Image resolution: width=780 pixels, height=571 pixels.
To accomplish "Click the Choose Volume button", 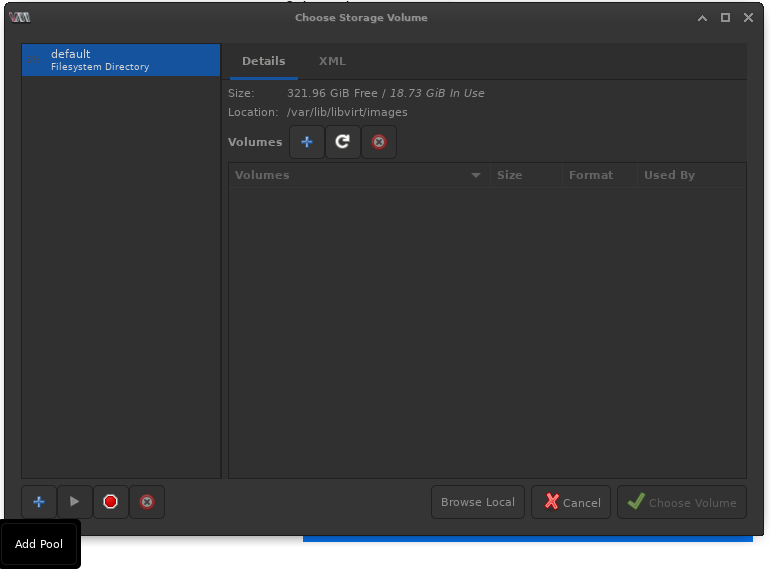I will (682, 502).
